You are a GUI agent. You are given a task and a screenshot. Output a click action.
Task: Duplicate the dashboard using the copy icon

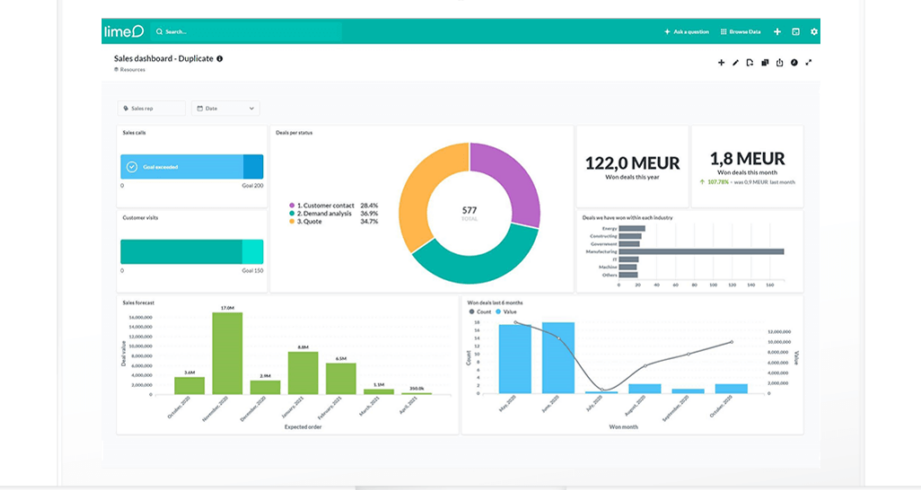click(x=765, y=63)
